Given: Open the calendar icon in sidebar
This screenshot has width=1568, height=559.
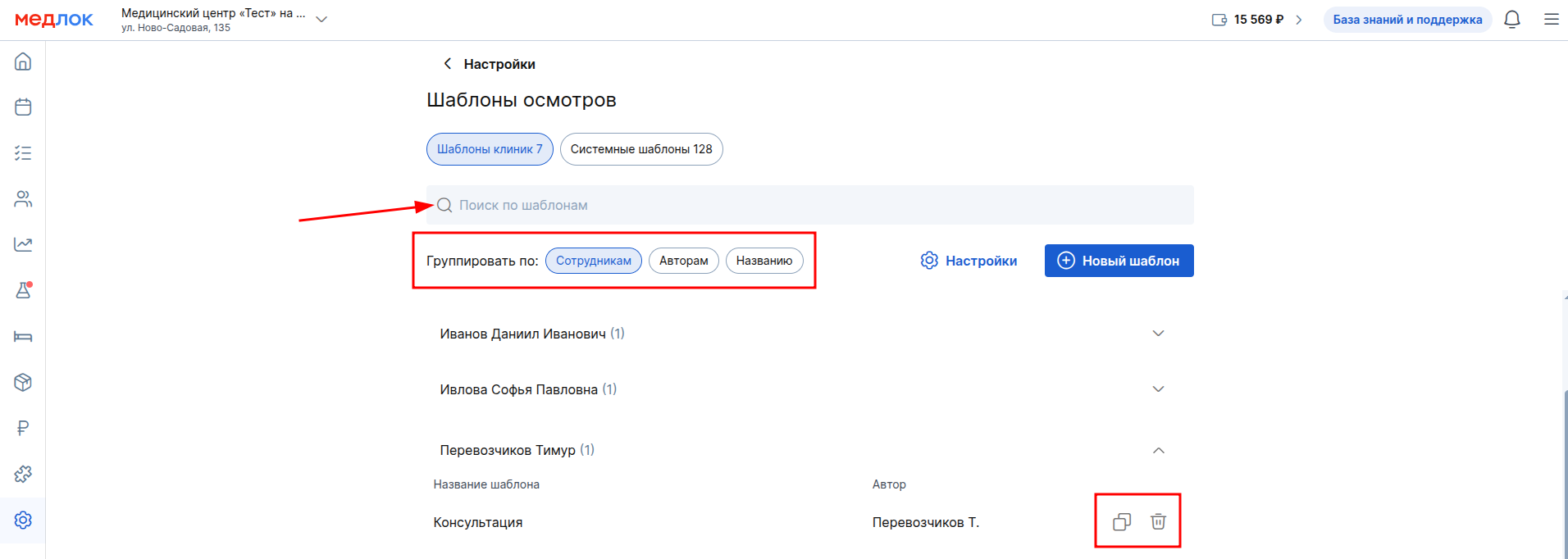Looking at the screenshot, I should [x=23, y=107].
